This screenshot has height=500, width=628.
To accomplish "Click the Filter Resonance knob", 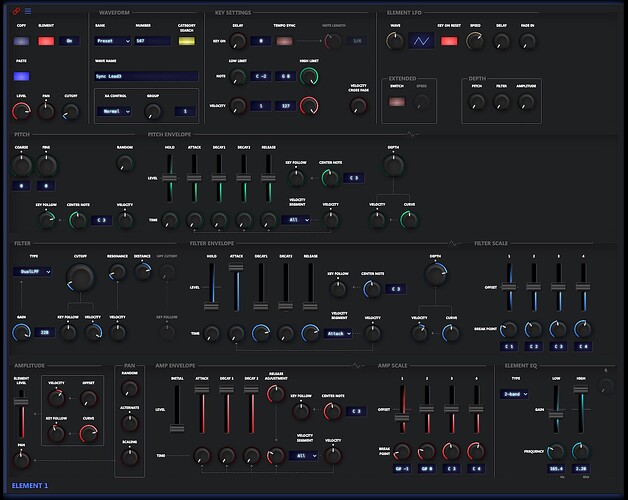I will tap(117, 272).
